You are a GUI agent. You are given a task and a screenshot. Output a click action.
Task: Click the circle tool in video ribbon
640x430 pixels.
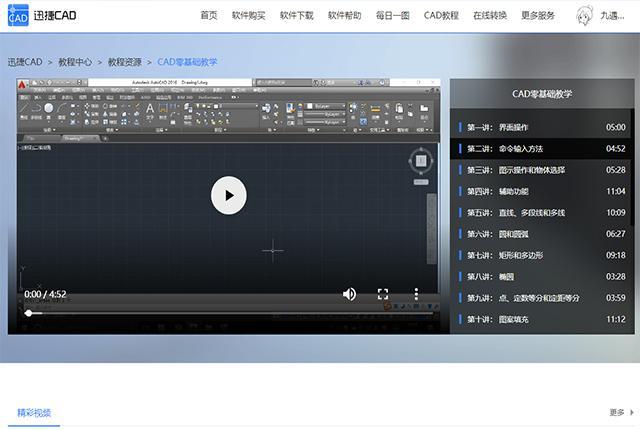(x=49, y=108)
